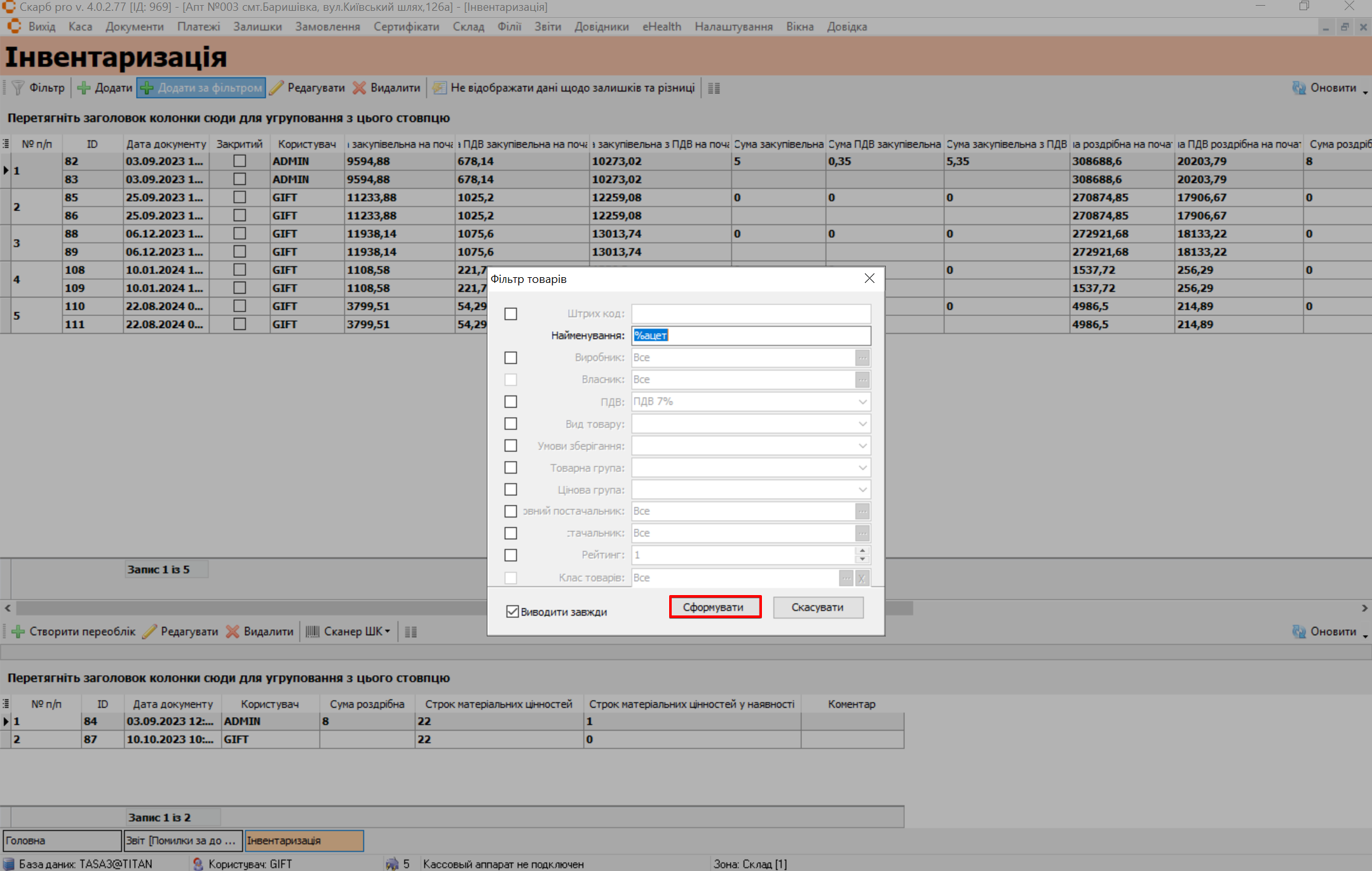
Task: Click the pencil Редагувати icon in top toolbar
Action: 276,88
